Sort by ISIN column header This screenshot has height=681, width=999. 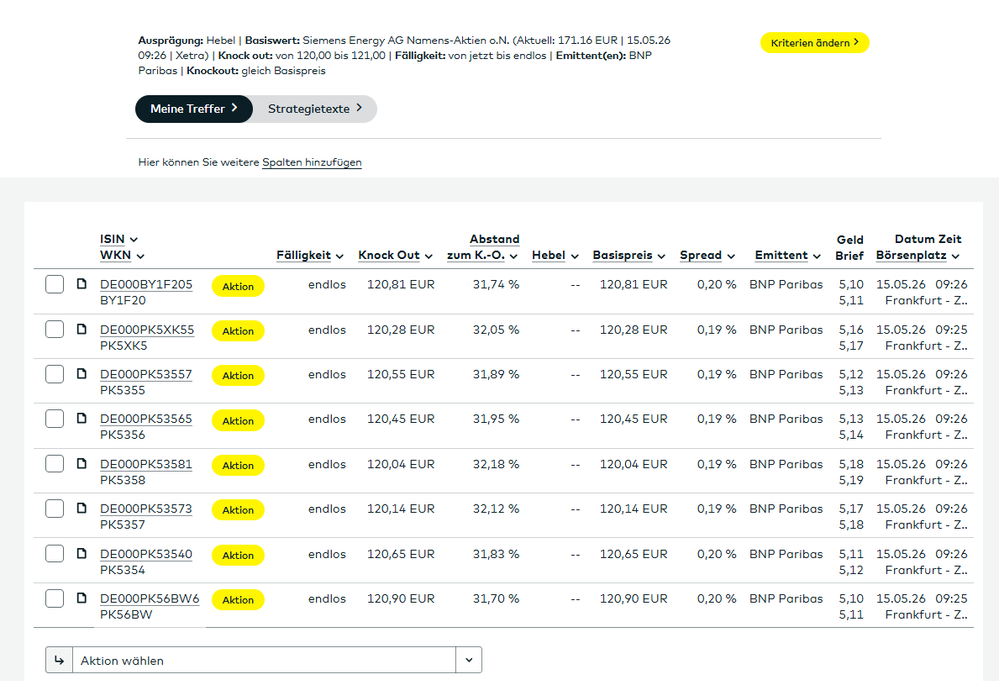pyautogui.click(x=119, y=239)
